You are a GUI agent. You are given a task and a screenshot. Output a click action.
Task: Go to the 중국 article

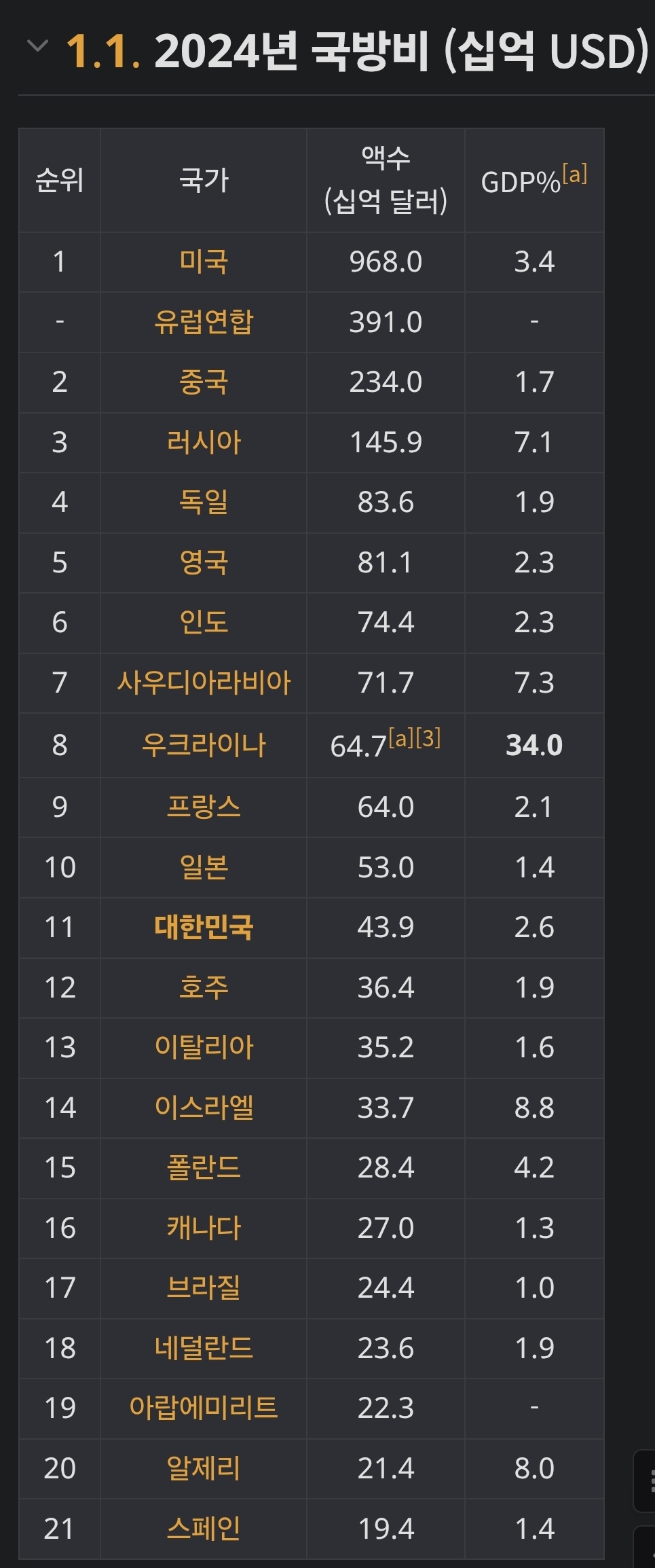(204, 382)
